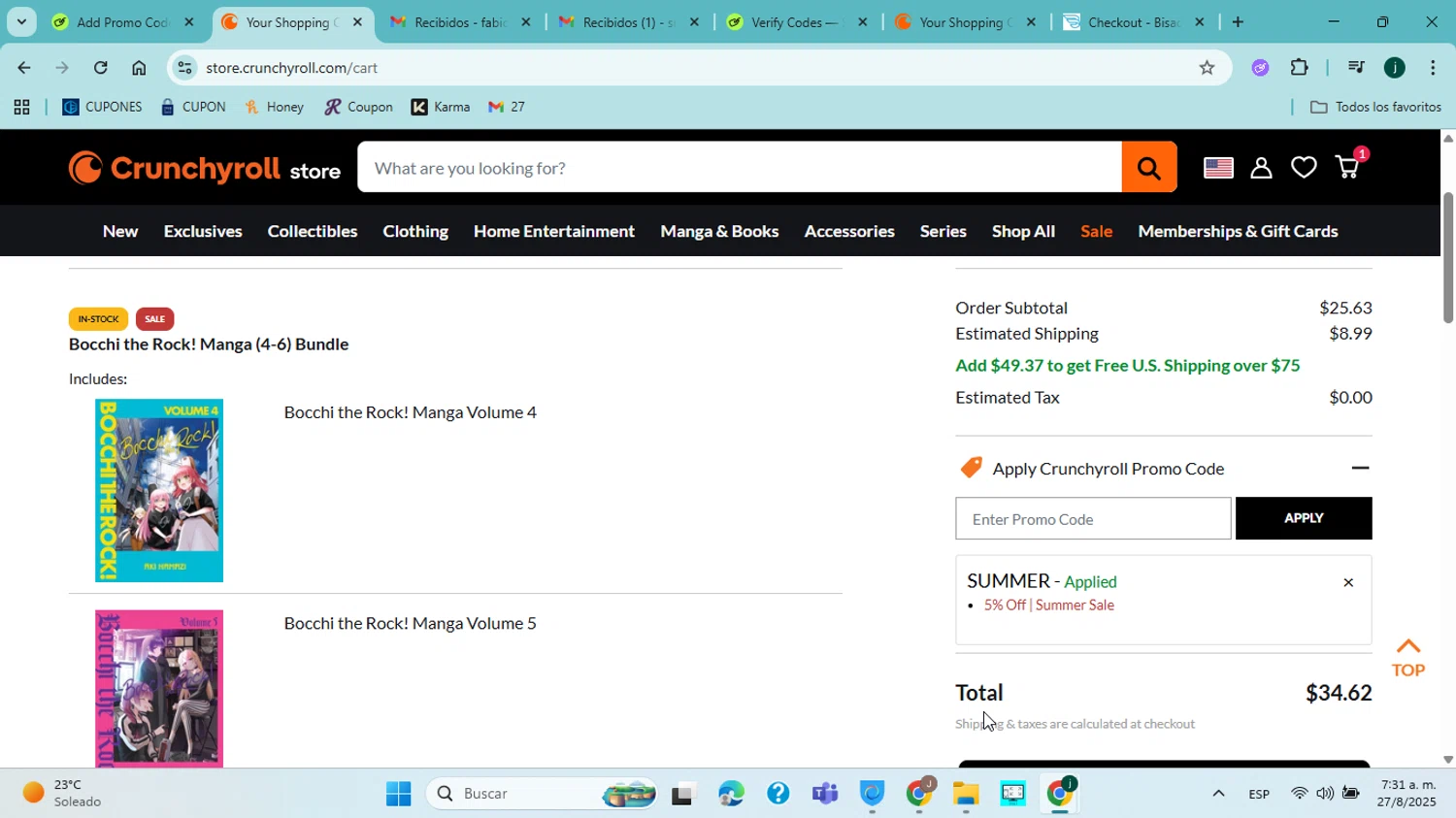Open Bocchi the Rock! Manga Volume 4 title

pyautogui.click(x=411, y=412)
